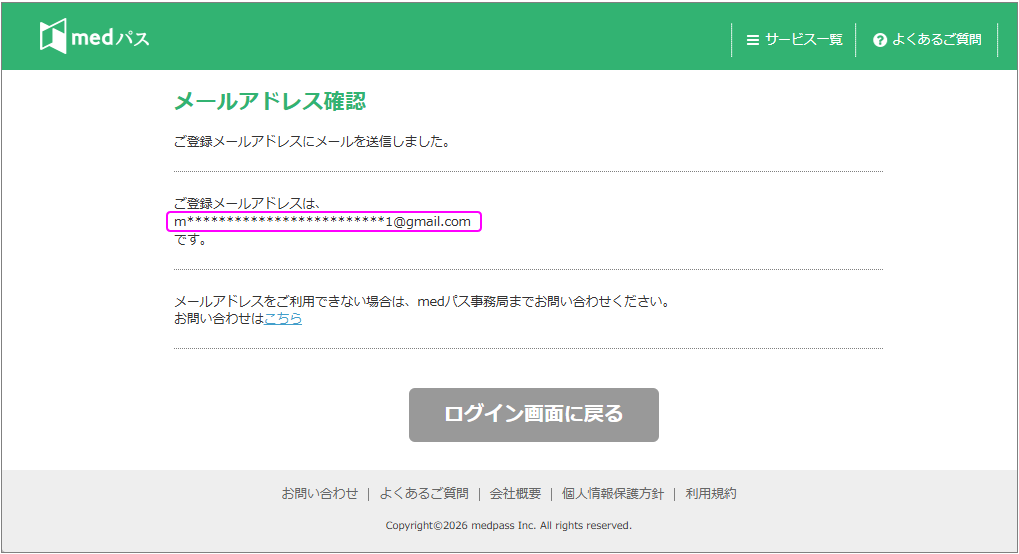This screenshot has width=1019, height=554.
Task: Click the medパス logo icon
Action: (53, 36)
